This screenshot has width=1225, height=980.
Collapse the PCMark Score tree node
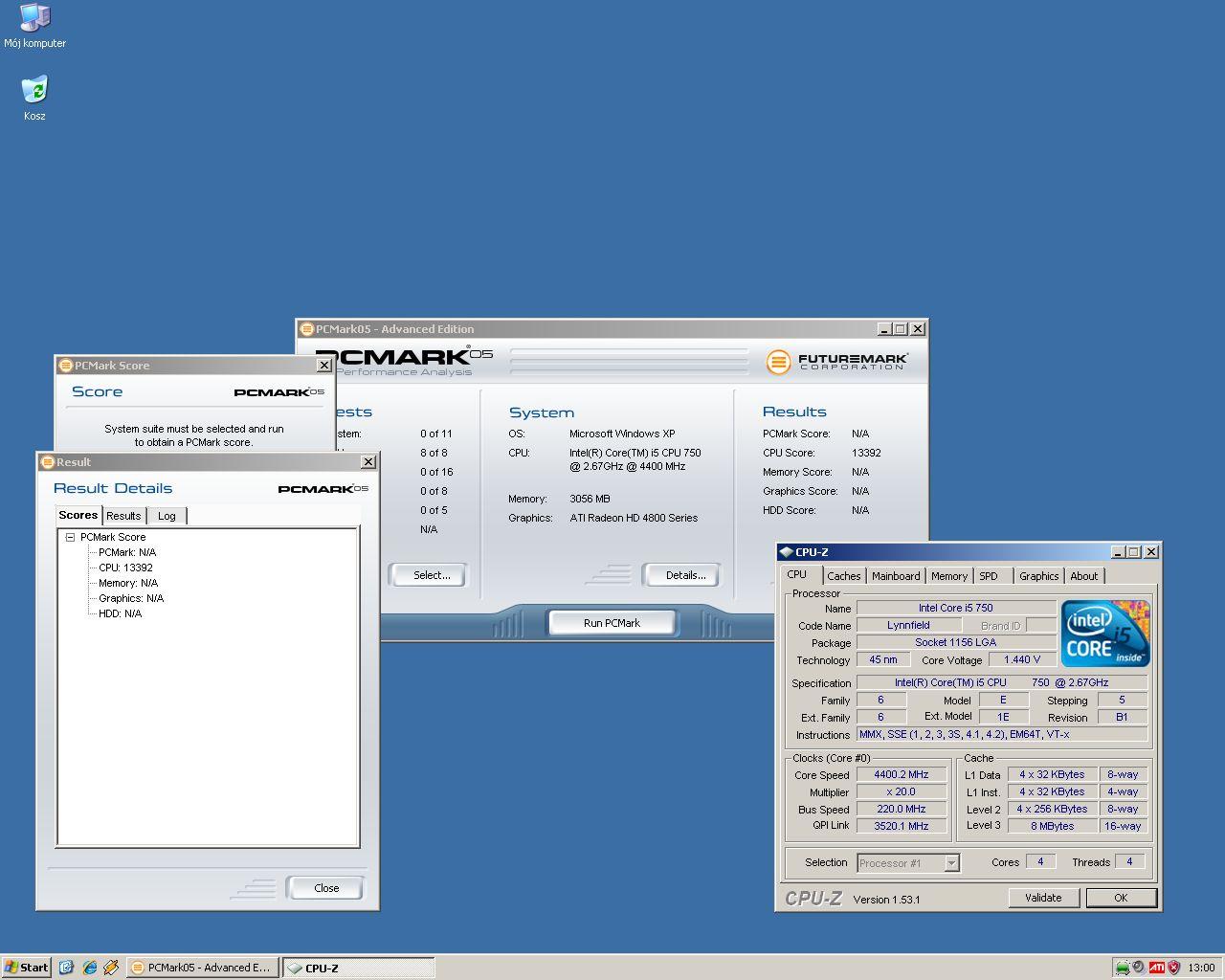[70, 538]
